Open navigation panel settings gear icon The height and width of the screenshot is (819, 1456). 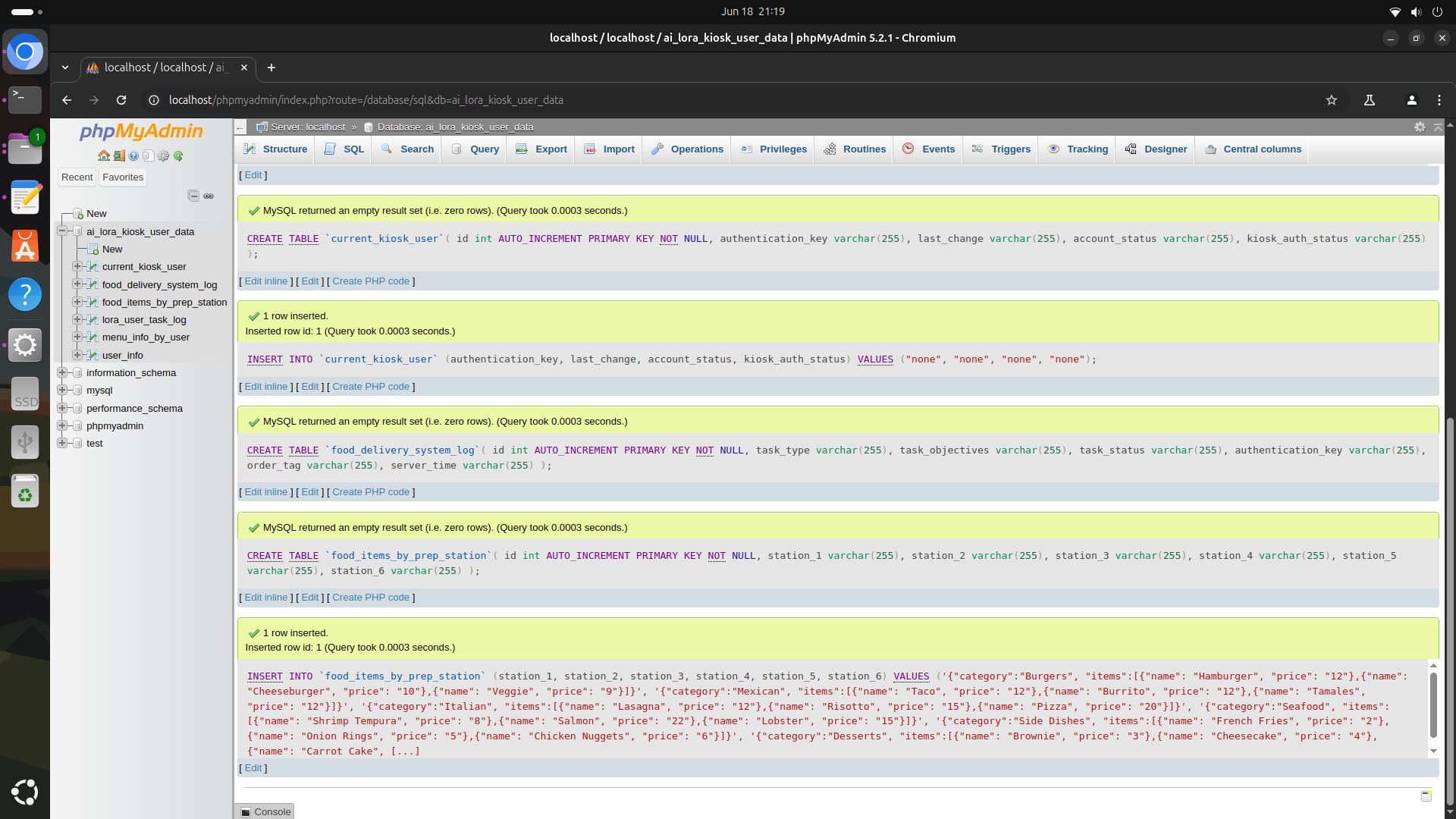163,155
